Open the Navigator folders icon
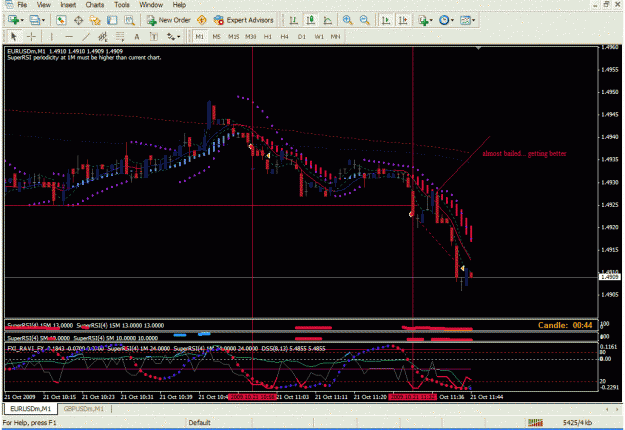The width and height of the screenshot is (625, 430). (95, 20)
